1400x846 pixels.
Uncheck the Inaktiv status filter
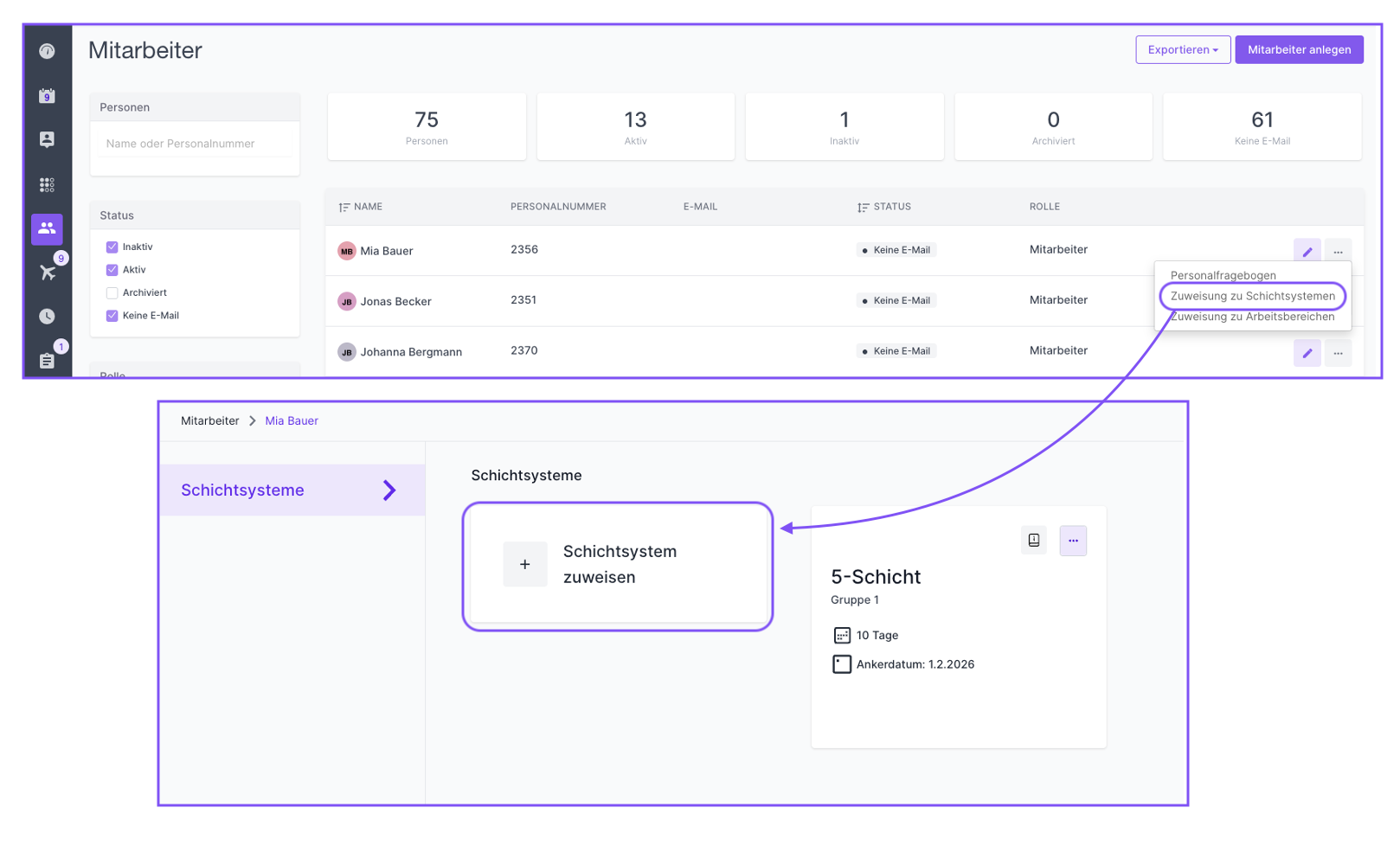pos(112,247)
